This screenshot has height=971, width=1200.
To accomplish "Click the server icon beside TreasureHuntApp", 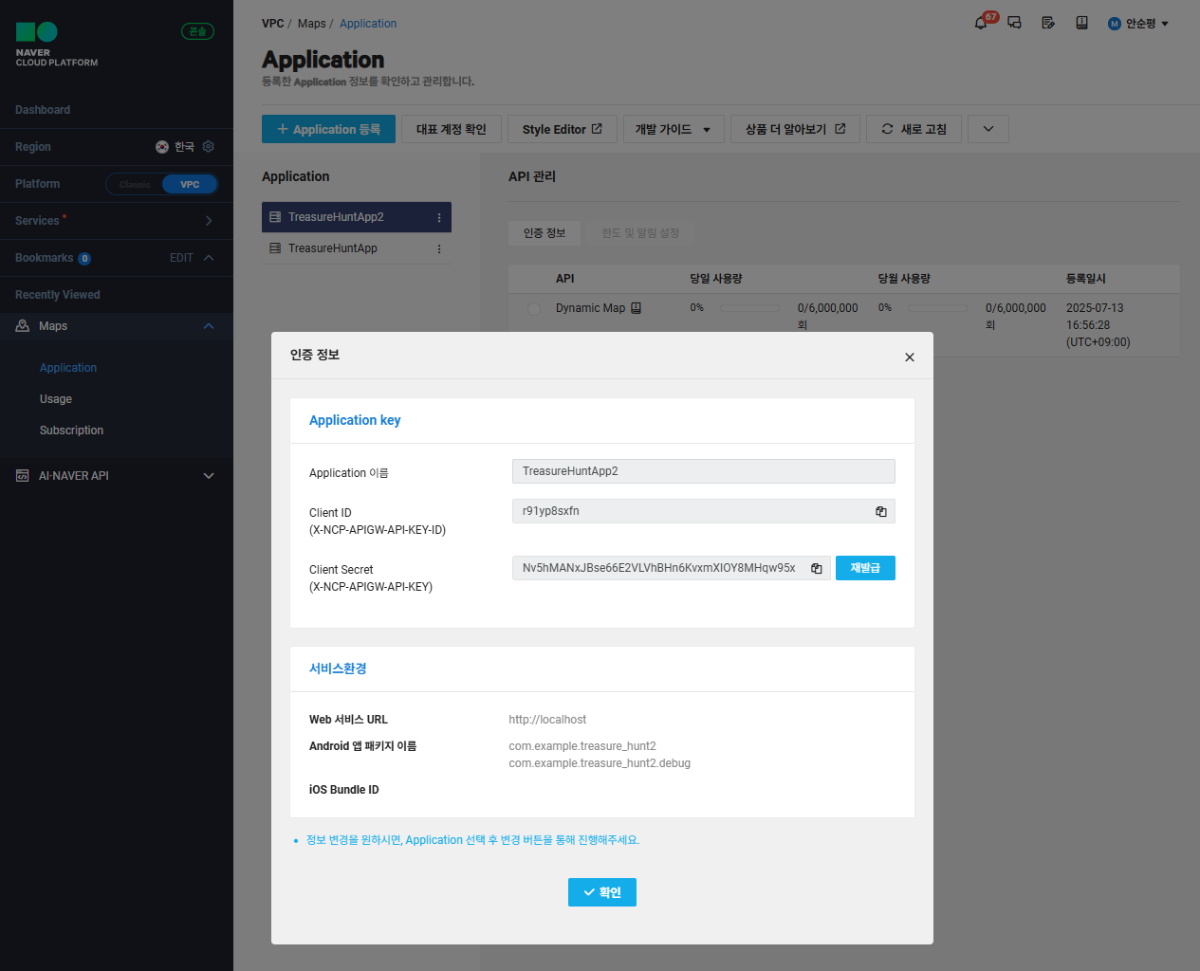I will pos(275,248).
